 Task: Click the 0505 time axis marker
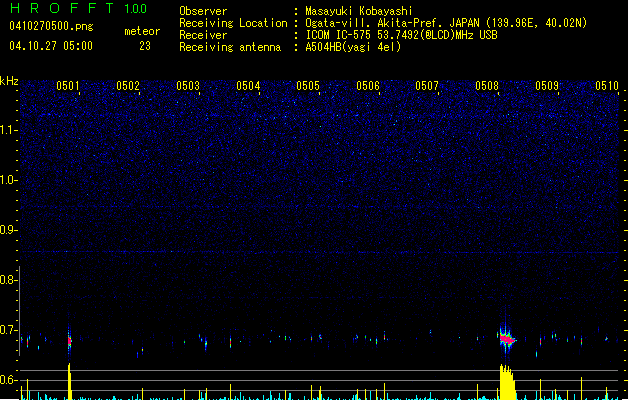pos(308,86)
